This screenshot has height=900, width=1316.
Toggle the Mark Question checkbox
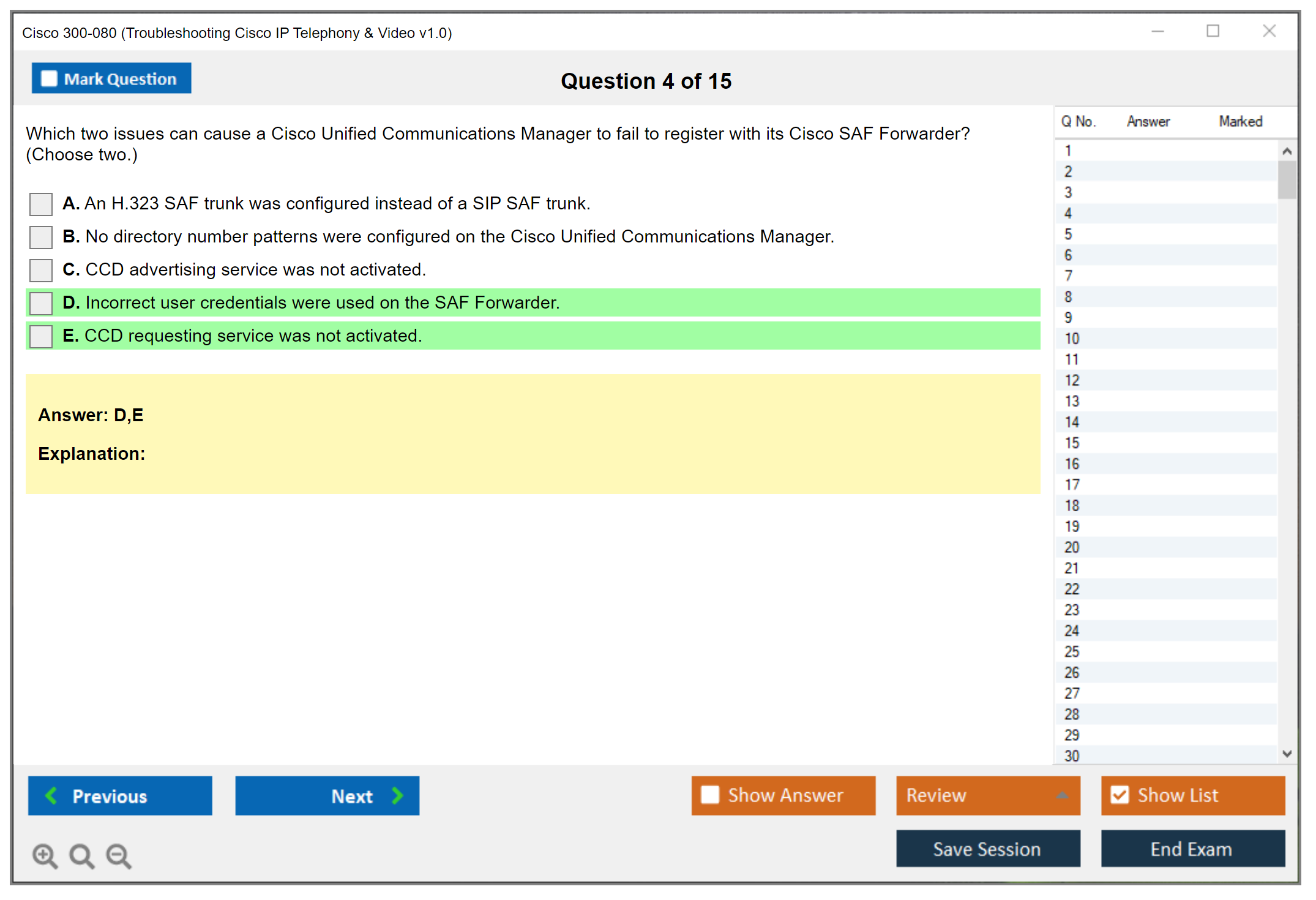click(x=49, y=79)
